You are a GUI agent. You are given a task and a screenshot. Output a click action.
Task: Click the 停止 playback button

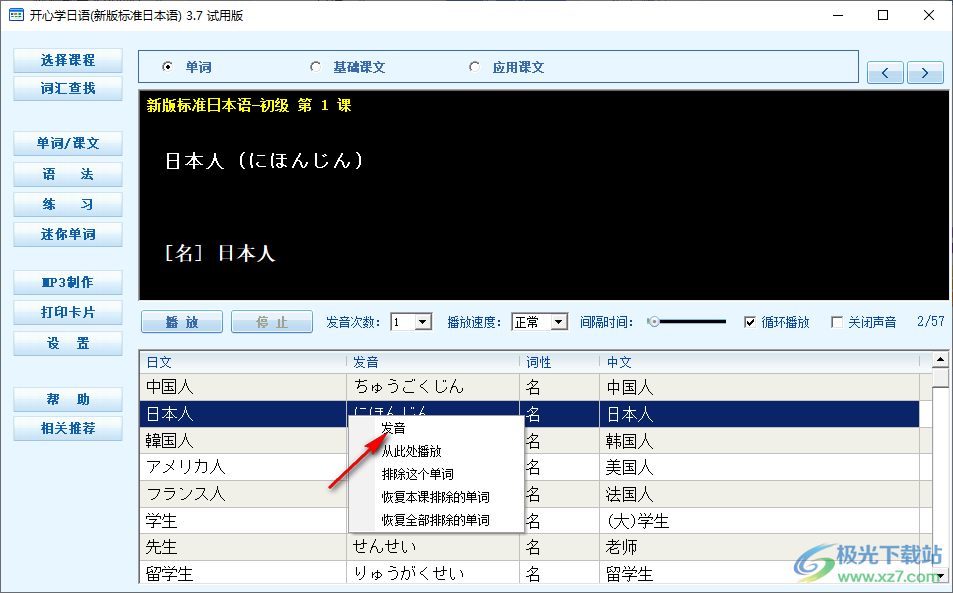(x=272, y=322)
